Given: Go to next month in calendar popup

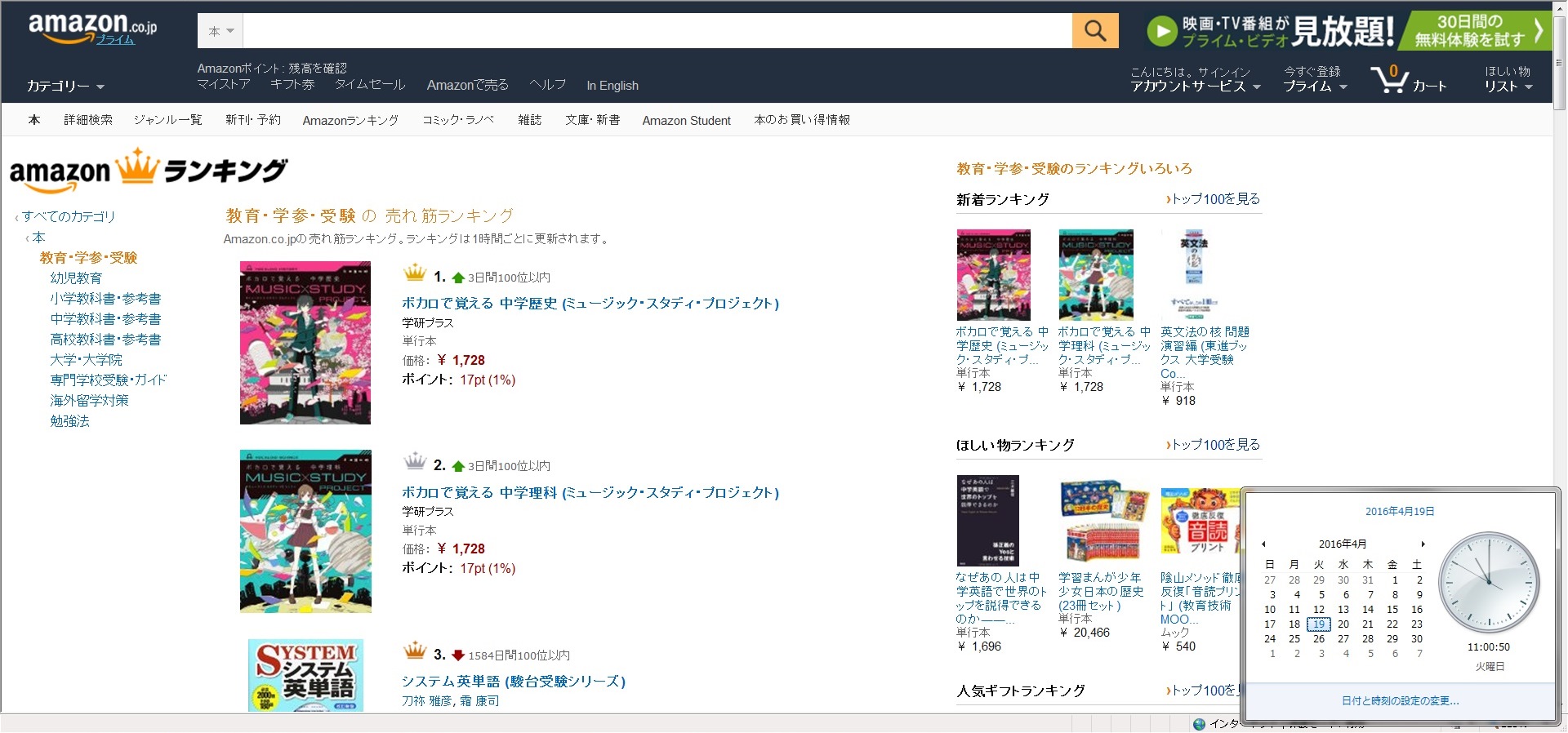Looking at the screenshot, I should click(x=1423, y=544).
